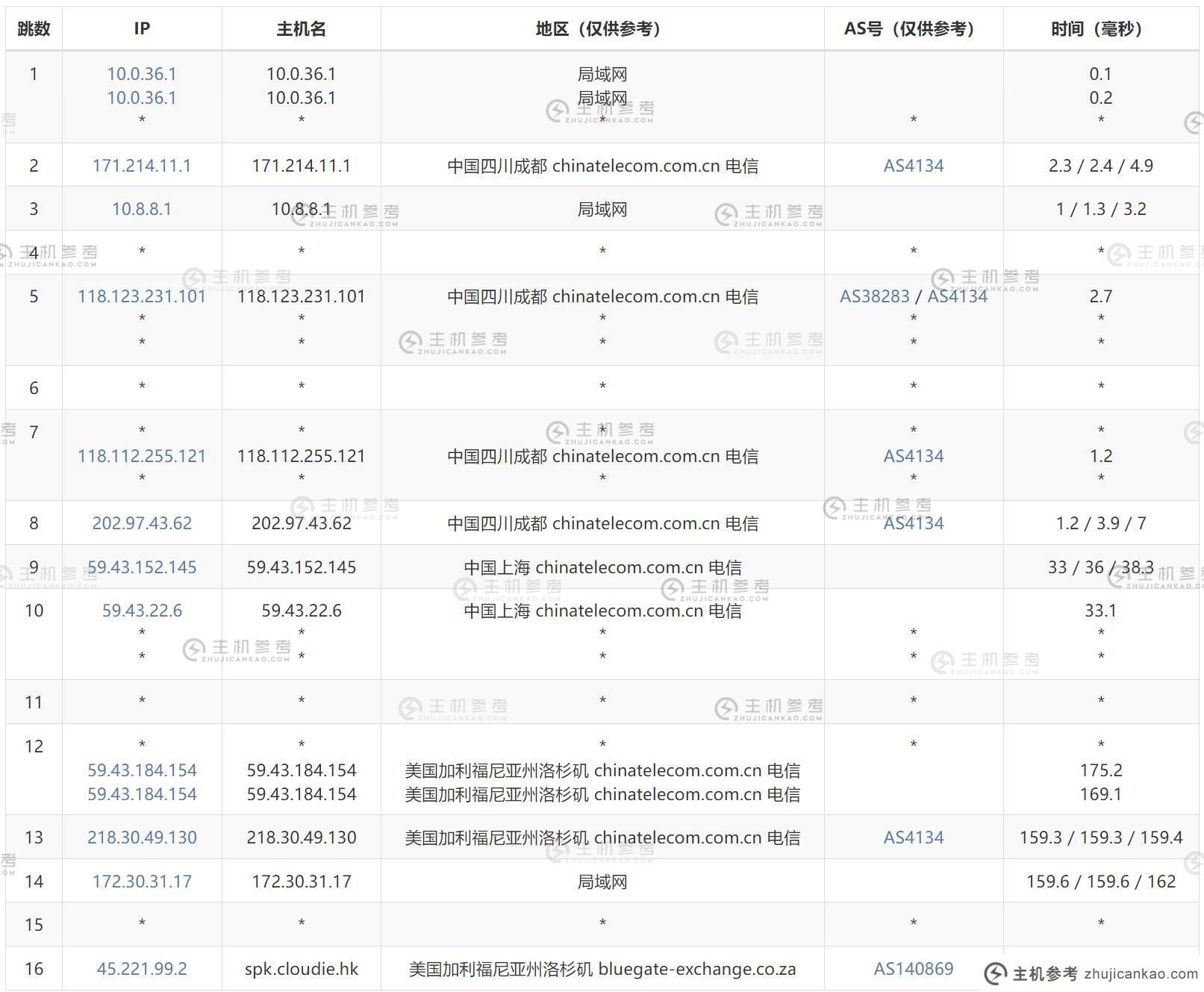
Task: Click the time value 1.2 / 3.9 / 7
Action: point(1101,523)
